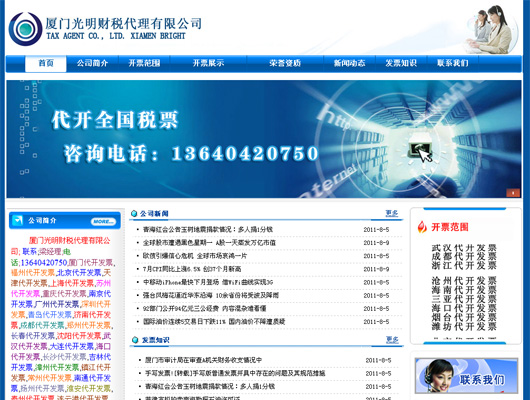Click 潍坊代开发票 in 开票范围 list
Viewport: 530px width, 400px height.
pos(464,326)
